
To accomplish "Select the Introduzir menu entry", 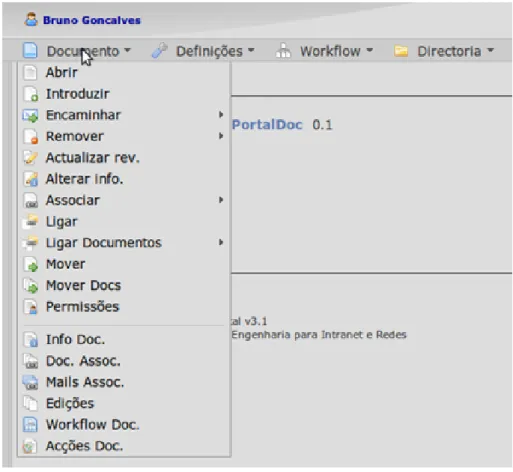I will coord(124,94).
